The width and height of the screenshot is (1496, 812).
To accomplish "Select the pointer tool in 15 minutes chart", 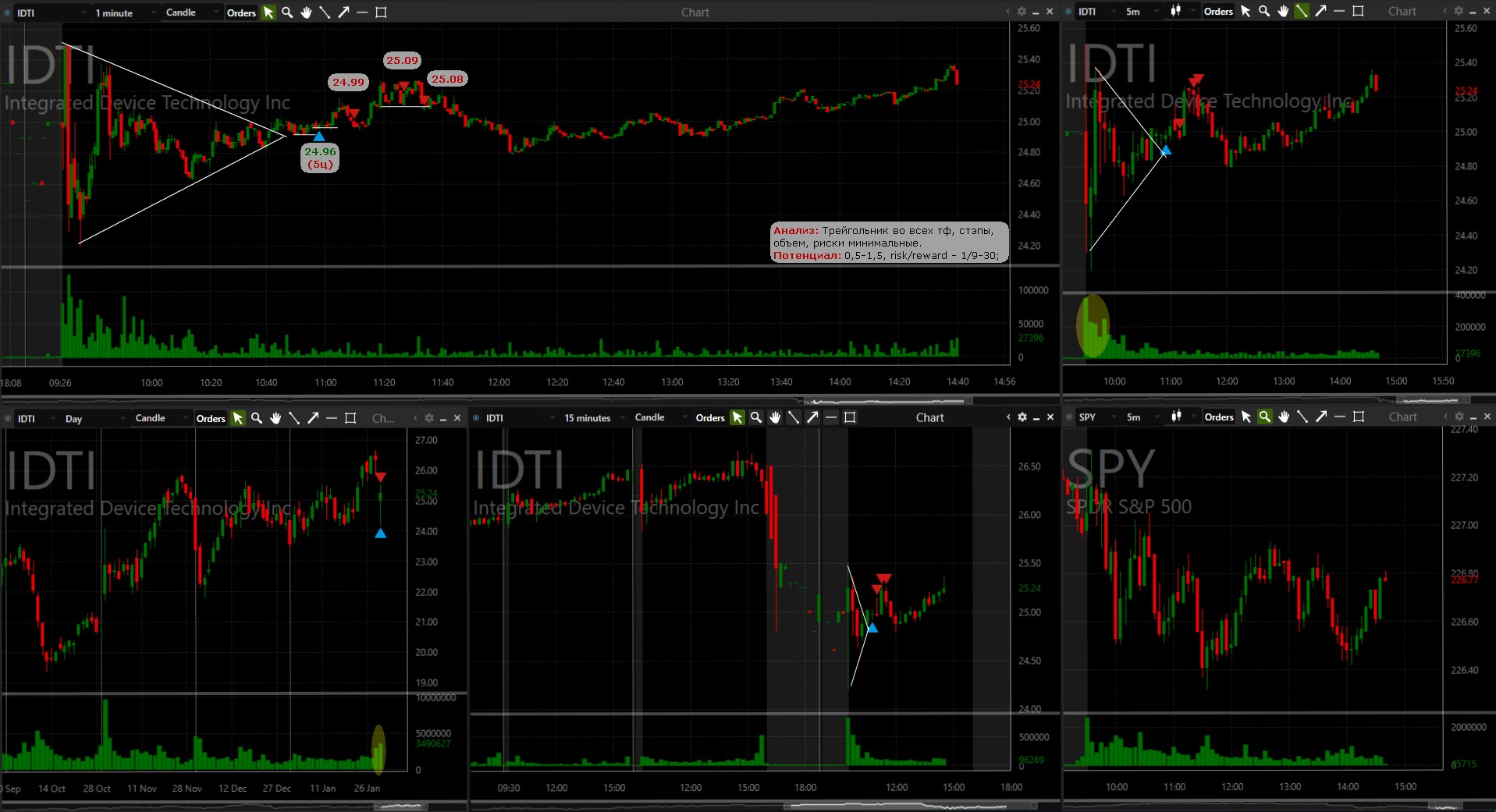I will (x=737, y=417).
